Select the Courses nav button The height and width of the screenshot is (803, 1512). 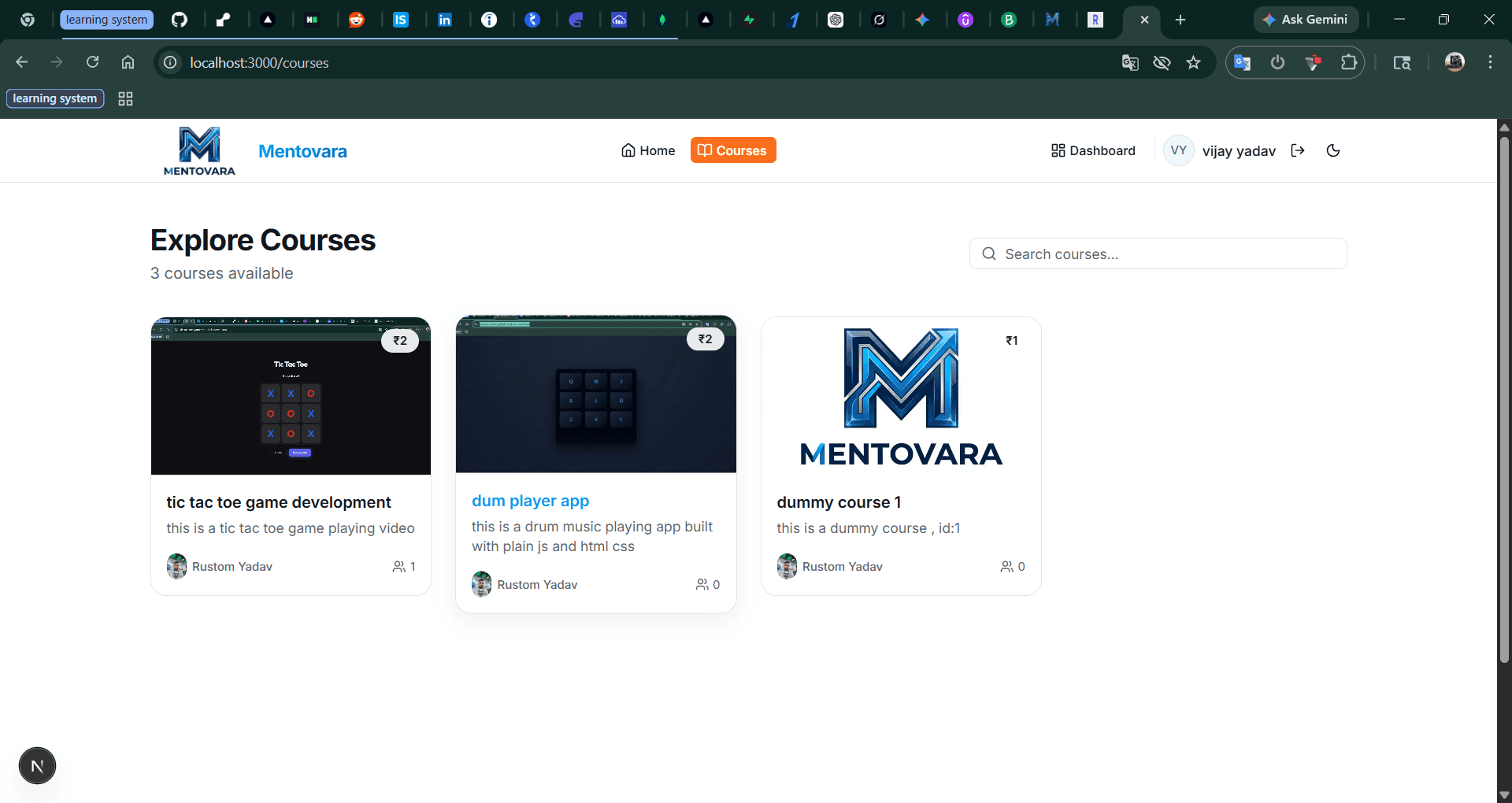[x=733, y=150]
